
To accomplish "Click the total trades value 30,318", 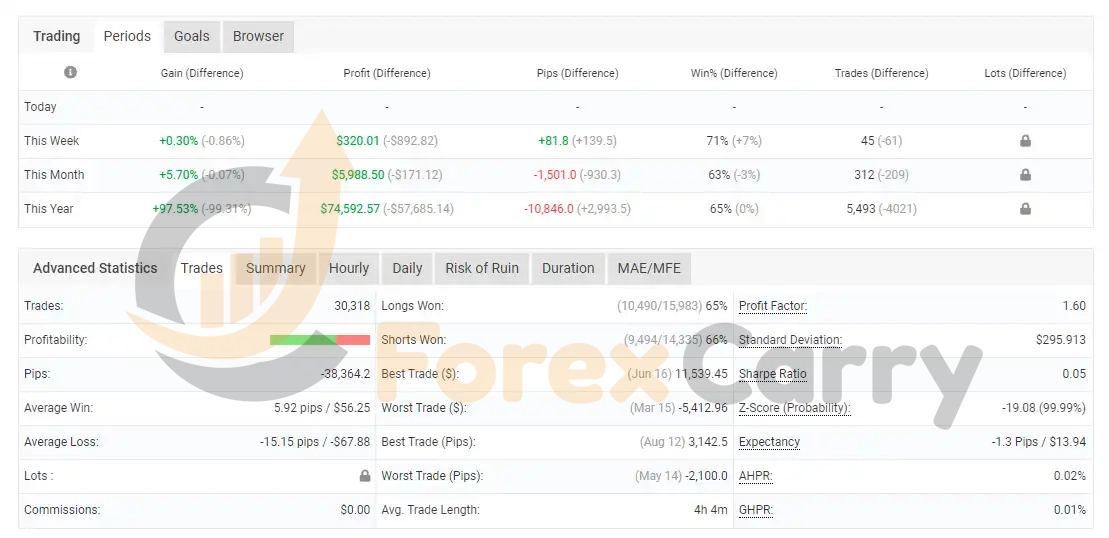I will (352, 306).
